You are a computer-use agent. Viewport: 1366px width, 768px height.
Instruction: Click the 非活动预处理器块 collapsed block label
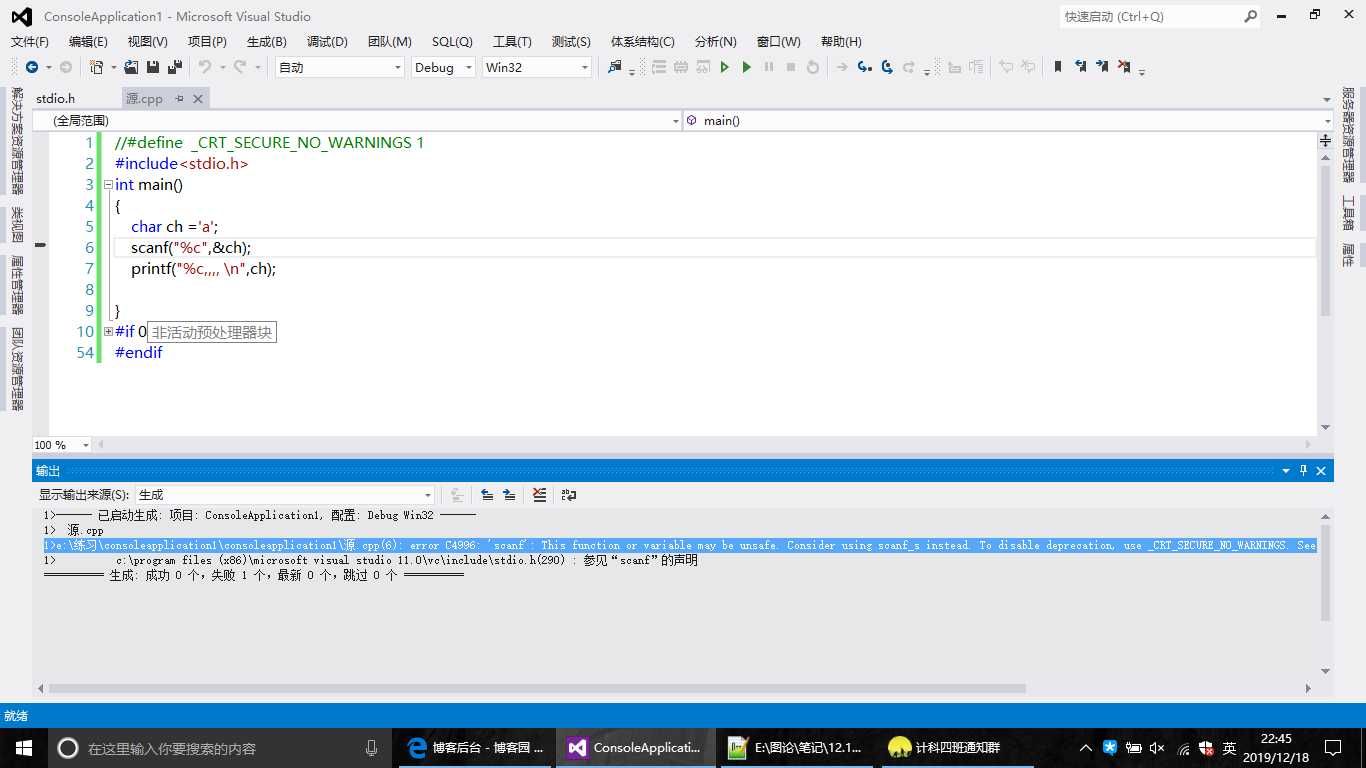(x=212, y=332)
